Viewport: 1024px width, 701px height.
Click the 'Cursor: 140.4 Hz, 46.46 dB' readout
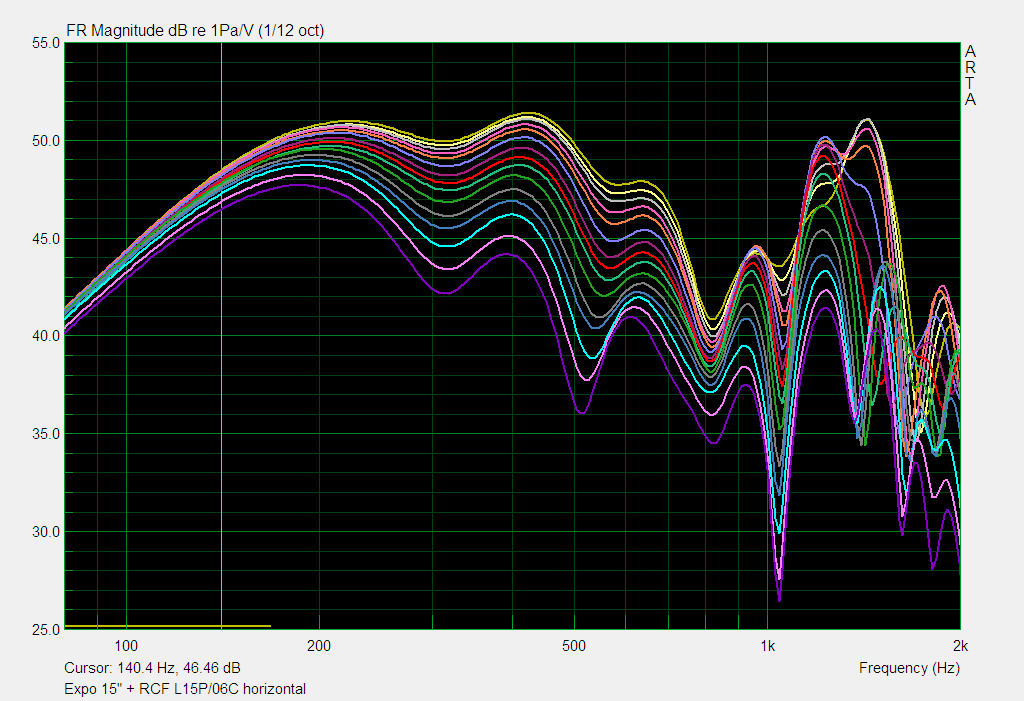[x=152, y=668]
